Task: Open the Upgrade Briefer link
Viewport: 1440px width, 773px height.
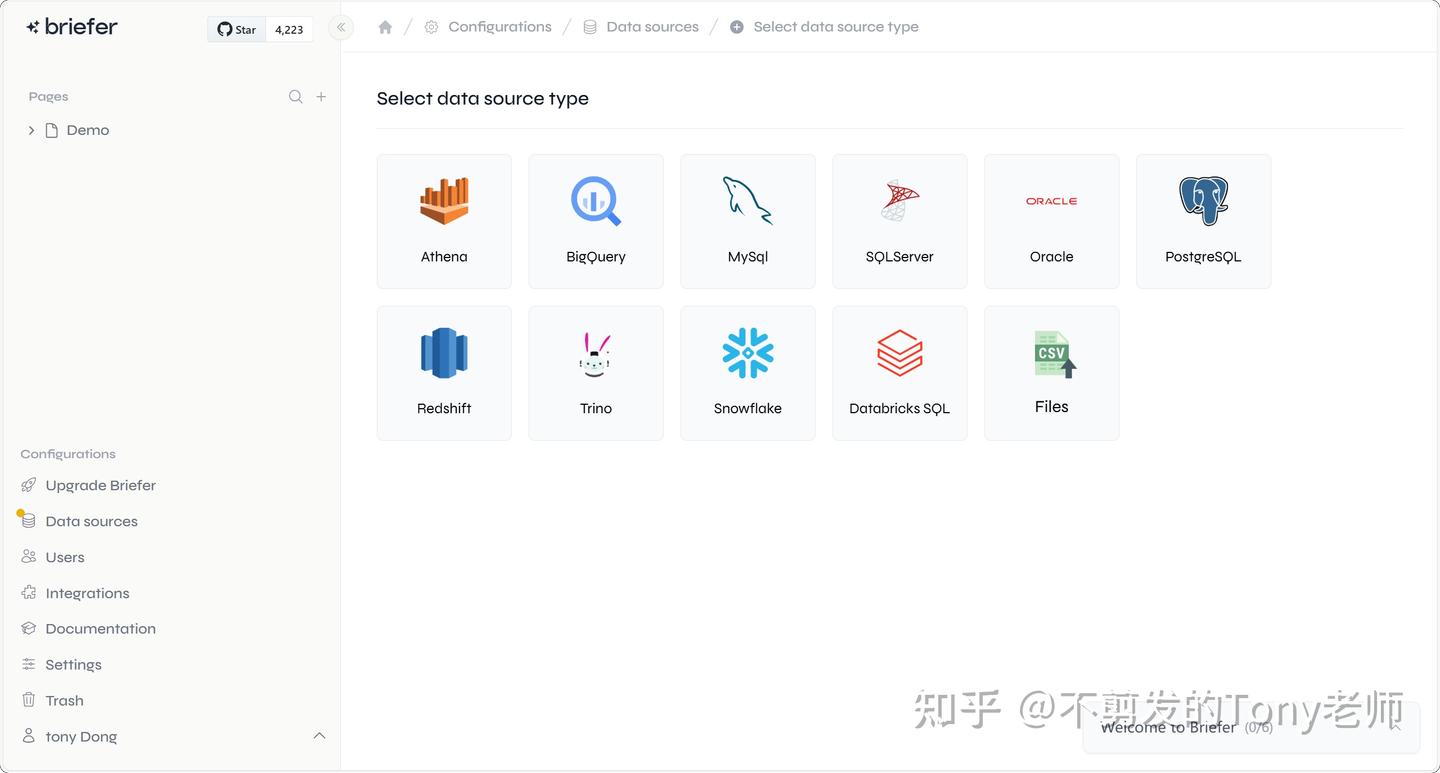Action: pyautogui.click(x=100, y=485)
